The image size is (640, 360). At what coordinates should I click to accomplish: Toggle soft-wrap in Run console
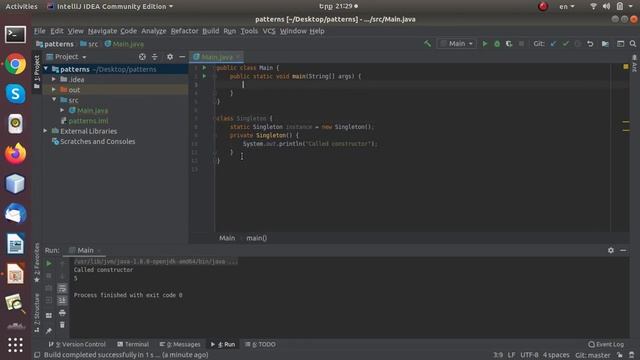tap(62, 289)
